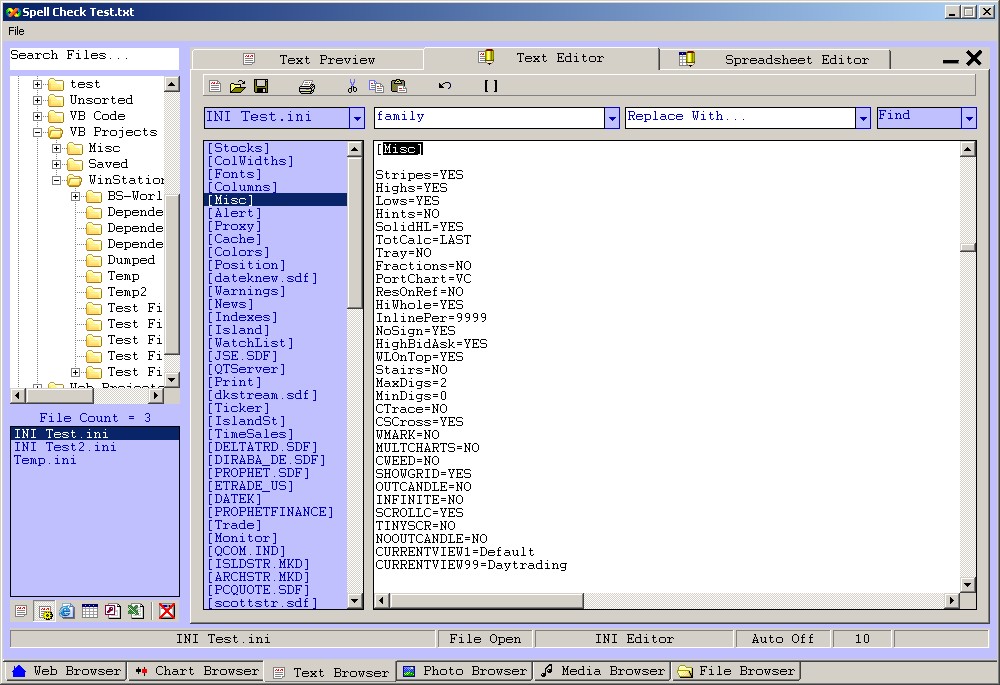Image resolution: width=1000 pixels, height=685 pixels.
Task: Click the printer icon in toolbar
Action: 307,87
